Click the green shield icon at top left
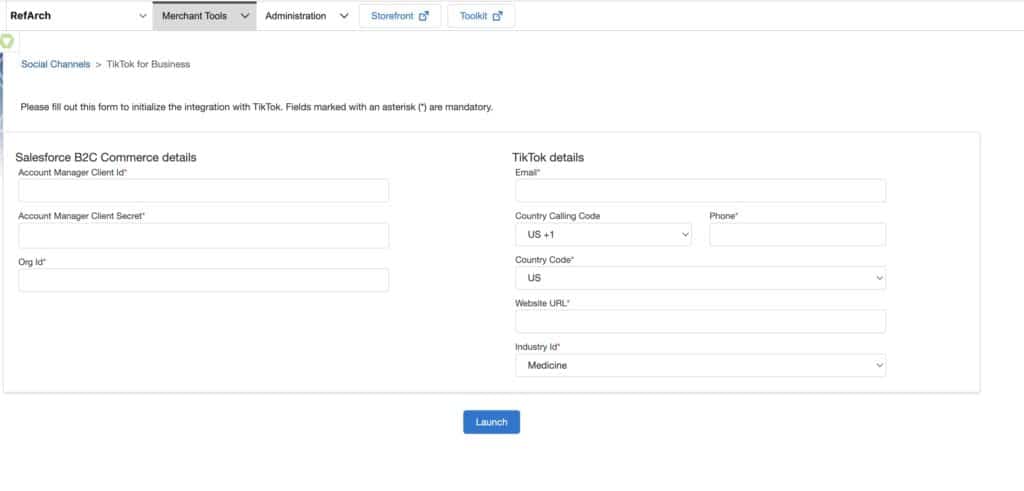Viewport: 1024px width, 491px height. pyautogui.click(x=7, y=41)
